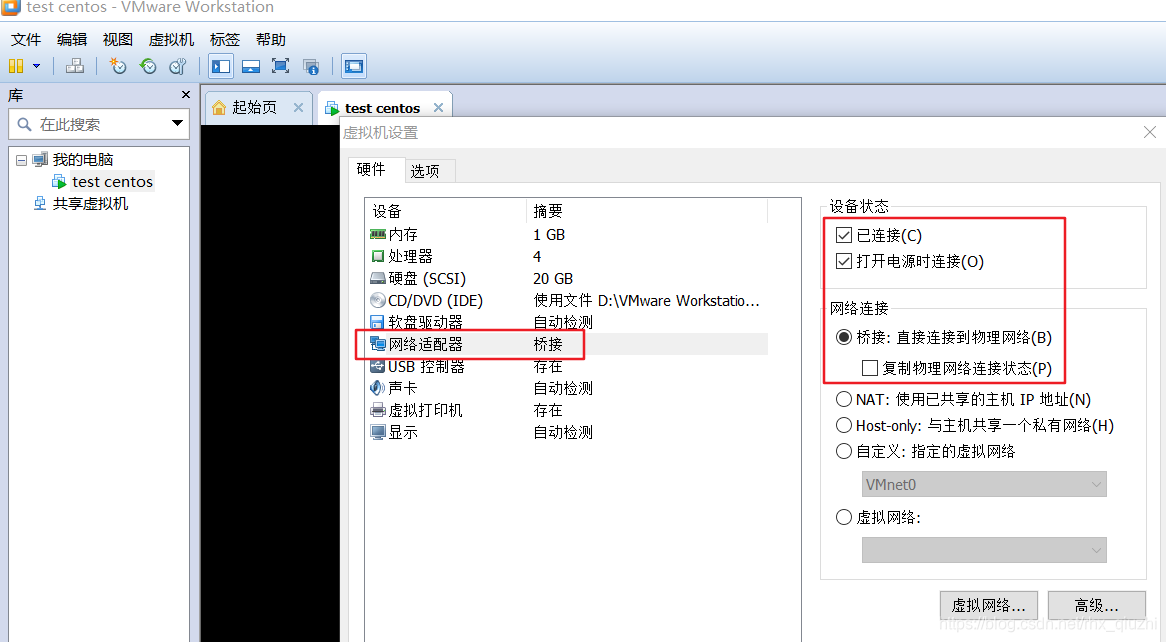Uncheck the 已连接(C) checkbox
Image resolution: width=1166 pixels, height=642 pixels.
pos(843,236)
